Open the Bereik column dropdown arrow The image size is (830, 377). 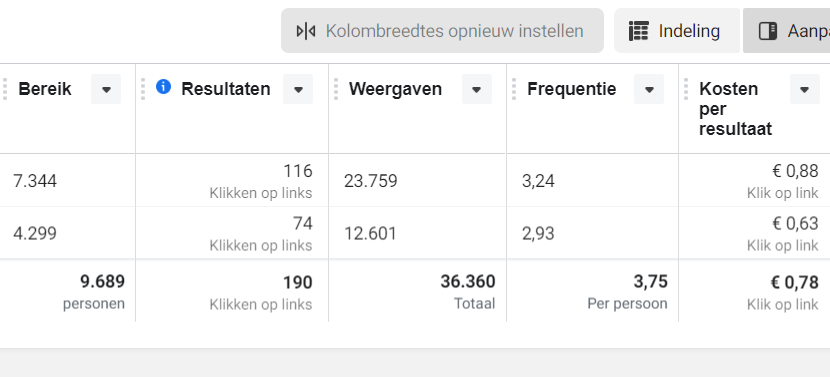(106, 89)
